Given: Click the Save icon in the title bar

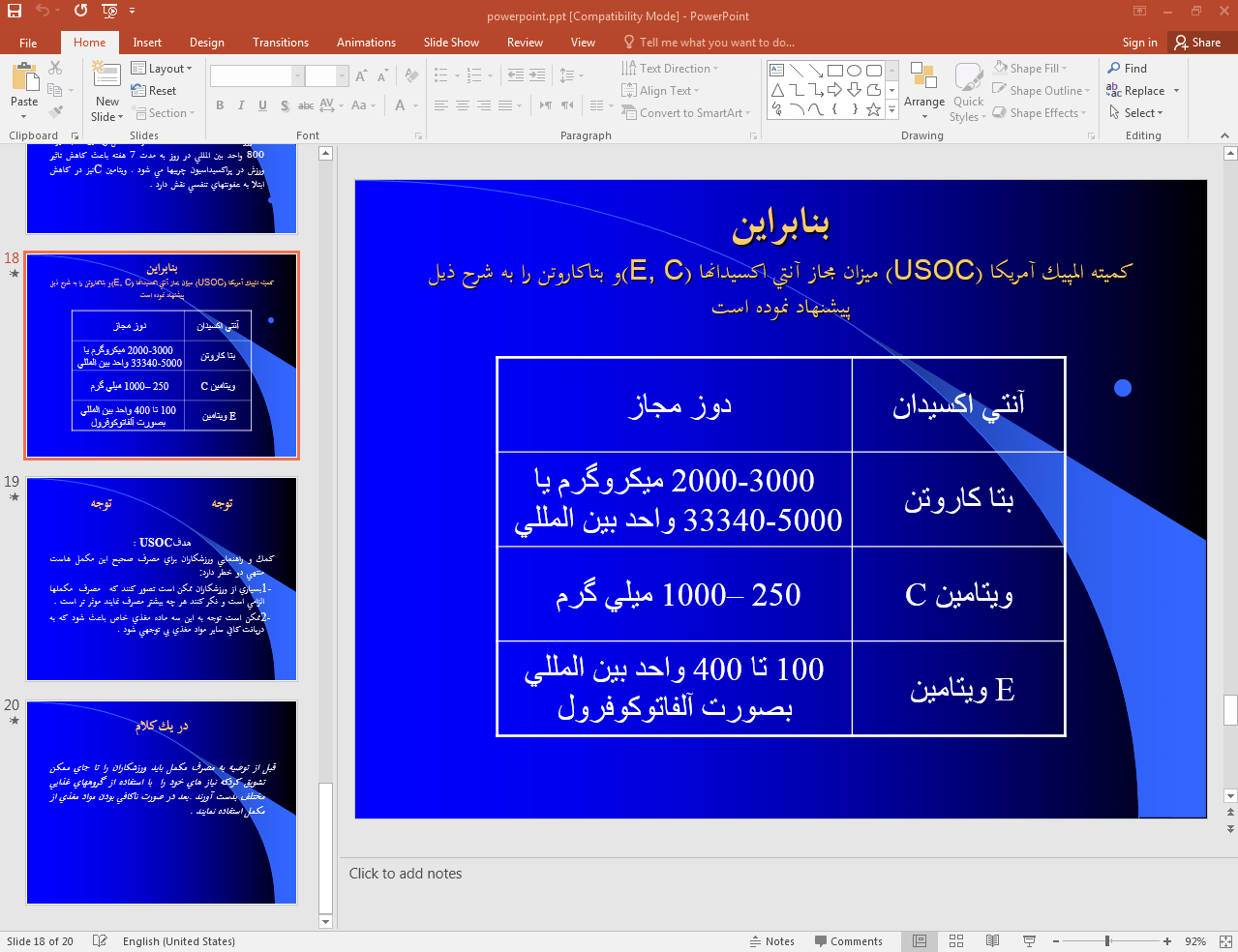Looking at the screenshot, I should point(15,11).
